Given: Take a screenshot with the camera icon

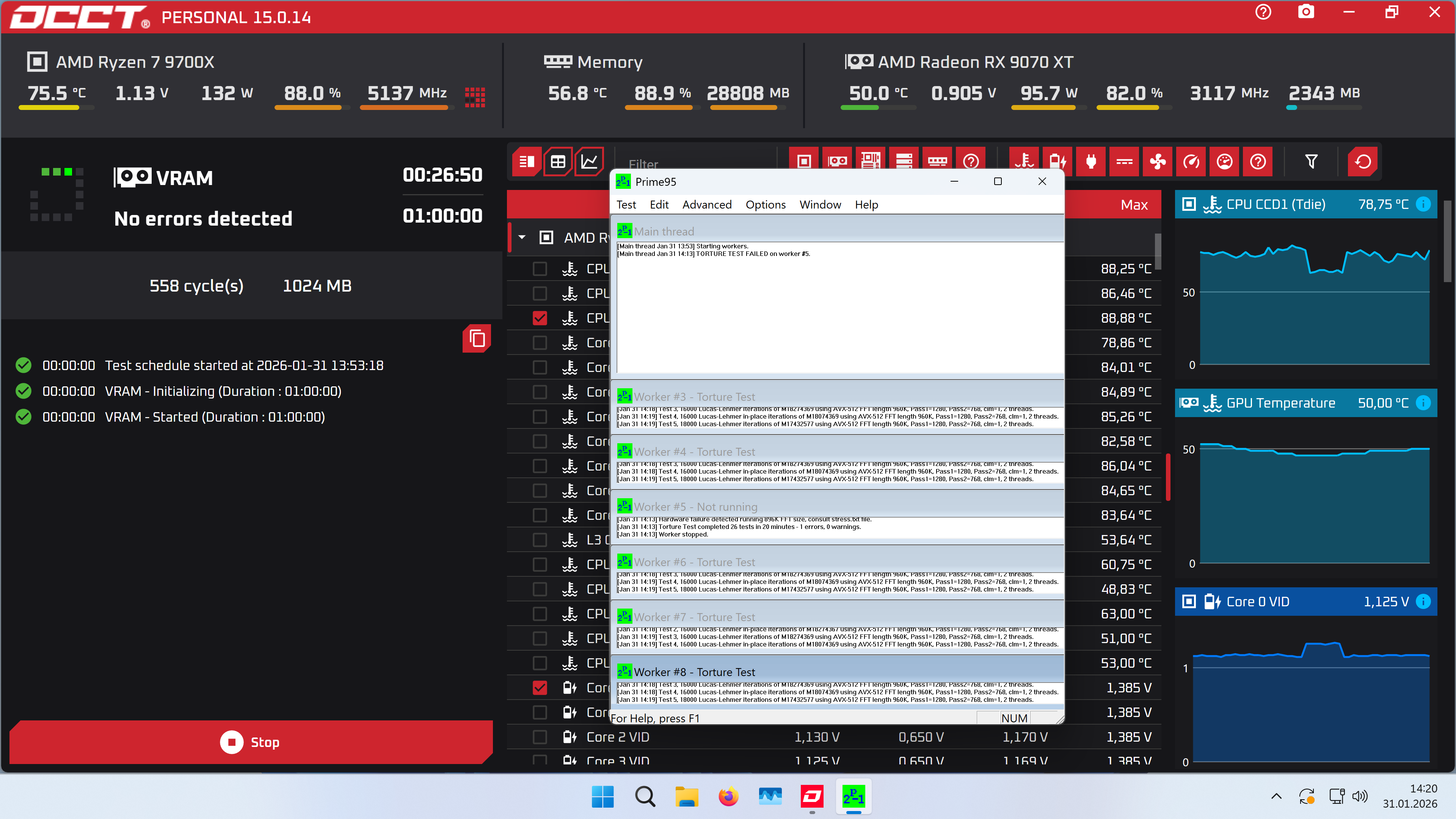Looking at the screenshot, I should click(1305, 12).
